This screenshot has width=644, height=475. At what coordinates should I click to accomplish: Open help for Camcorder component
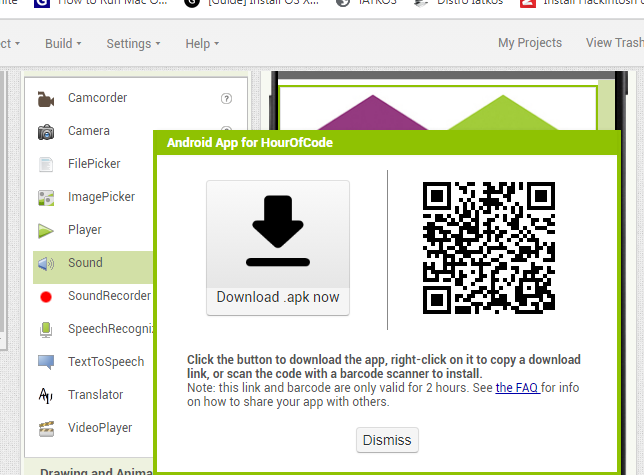pyautogui.click(x=226, y=99)
